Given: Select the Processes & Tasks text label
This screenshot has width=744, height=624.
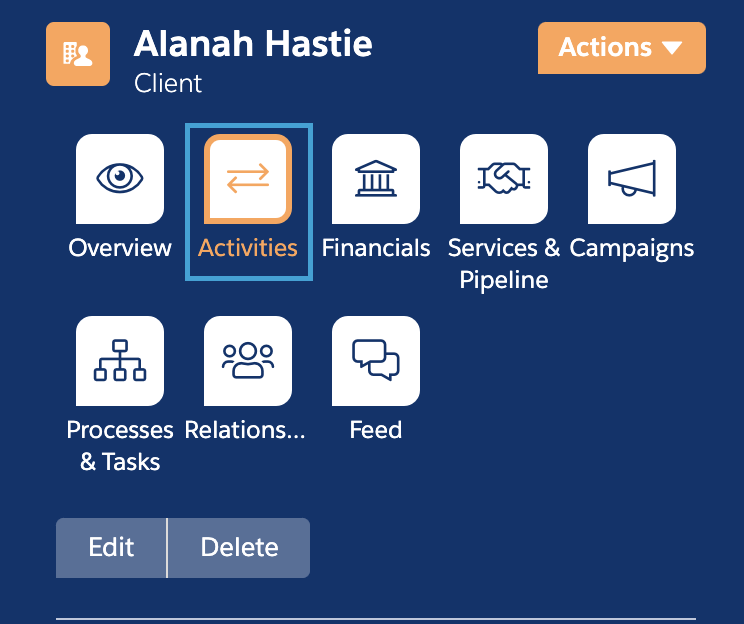Looking at the screenshot, I should 120,446.
